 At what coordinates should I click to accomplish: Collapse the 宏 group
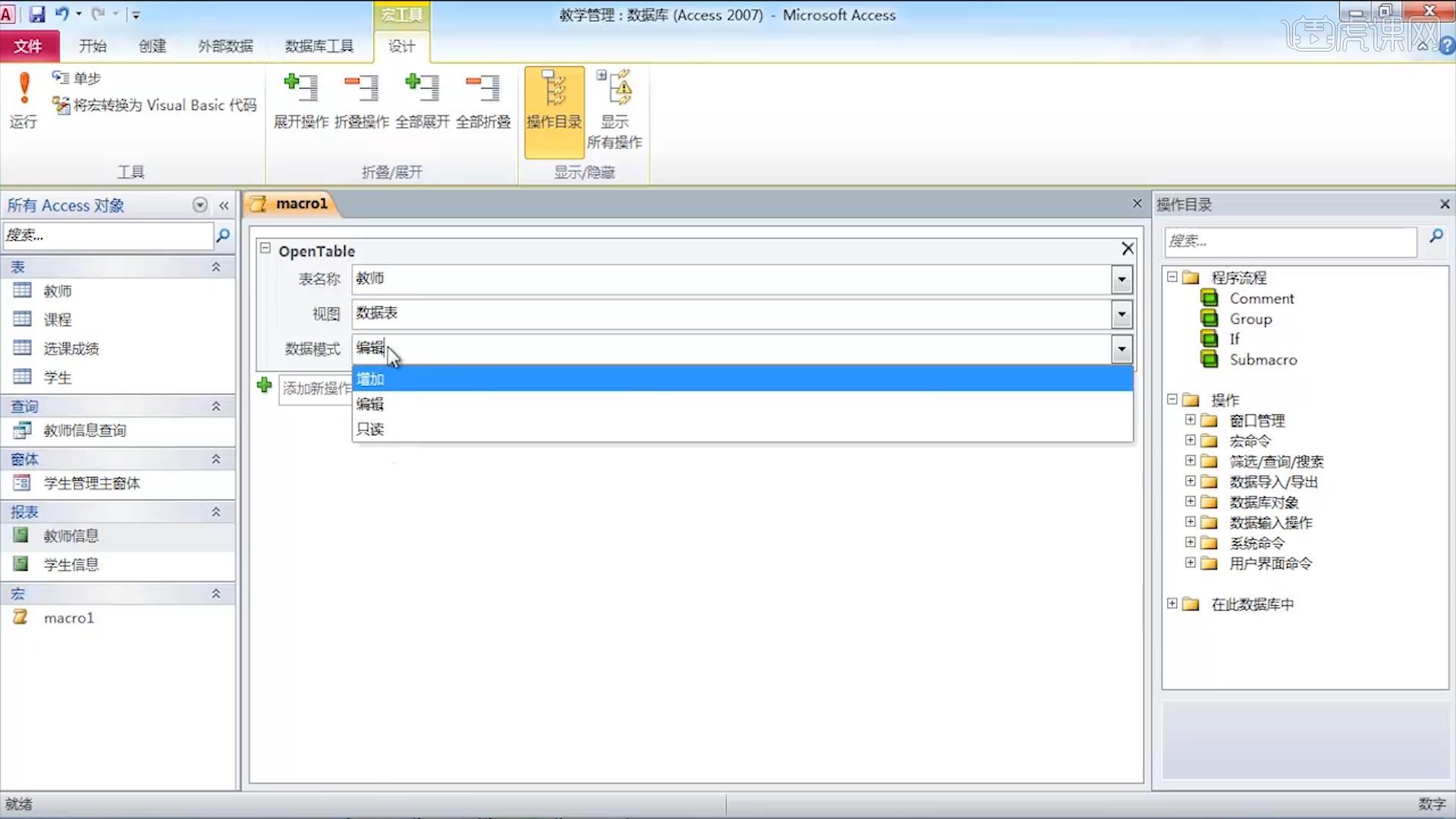(x=216, y=594)
